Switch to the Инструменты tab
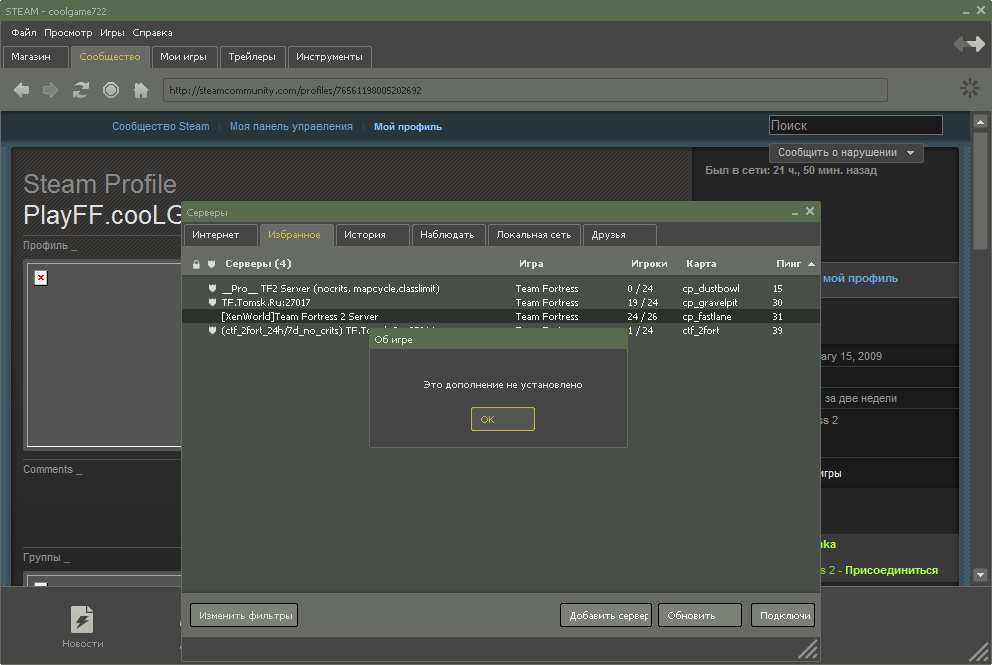 [x=330, y=57]
